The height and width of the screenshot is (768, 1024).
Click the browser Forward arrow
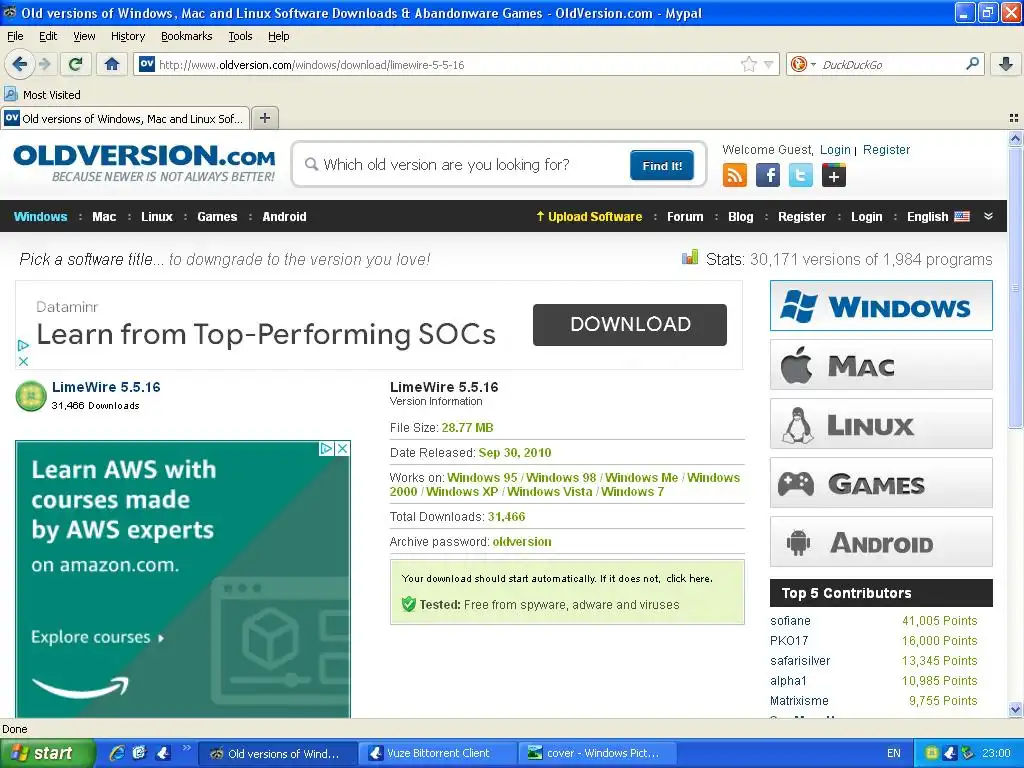pos(44,64)
